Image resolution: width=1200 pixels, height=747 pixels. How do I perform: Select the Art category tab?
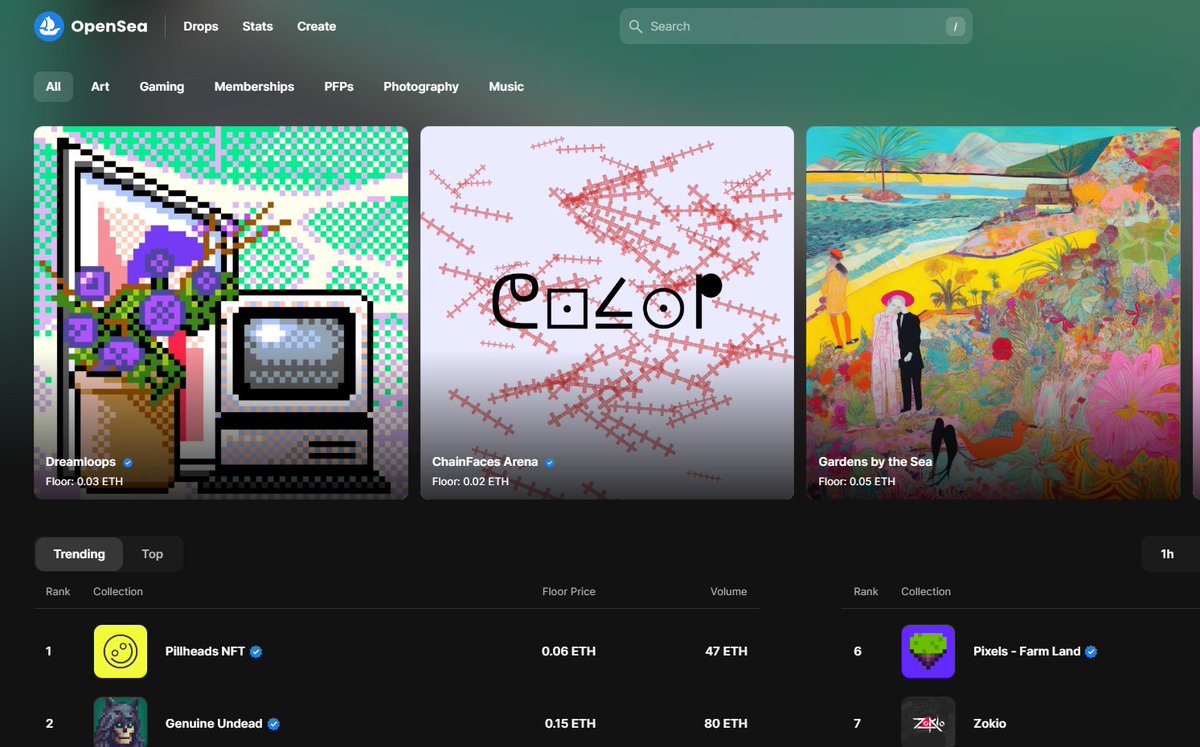(x=100, y=87)
